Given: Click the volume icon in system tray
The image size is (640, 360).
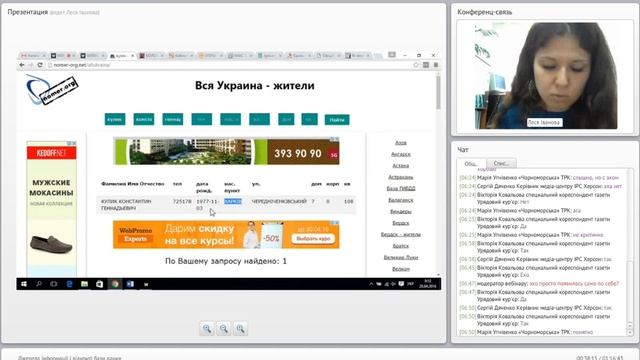Looking at the screenshot, I should click(x=393, y=284).
